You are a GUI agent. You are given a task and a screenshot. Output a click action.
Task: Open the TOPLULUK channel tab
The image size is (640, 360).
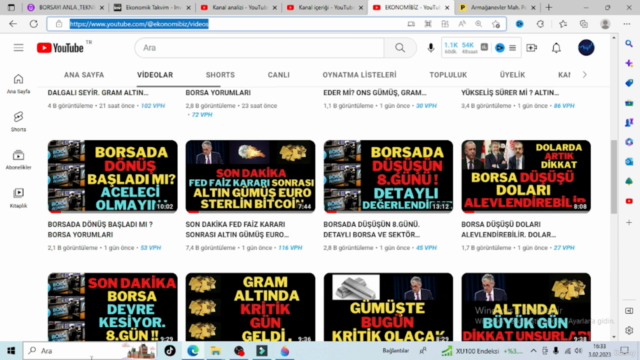click(x=448, y=75)
